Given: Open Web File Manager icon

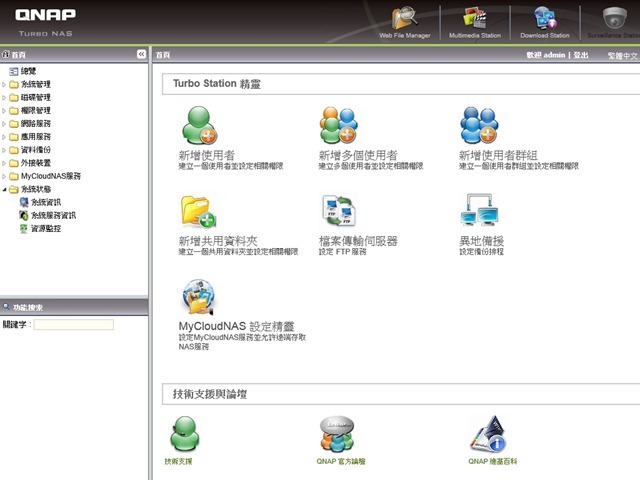Looking at the screenshot, I should pos(404,19).
